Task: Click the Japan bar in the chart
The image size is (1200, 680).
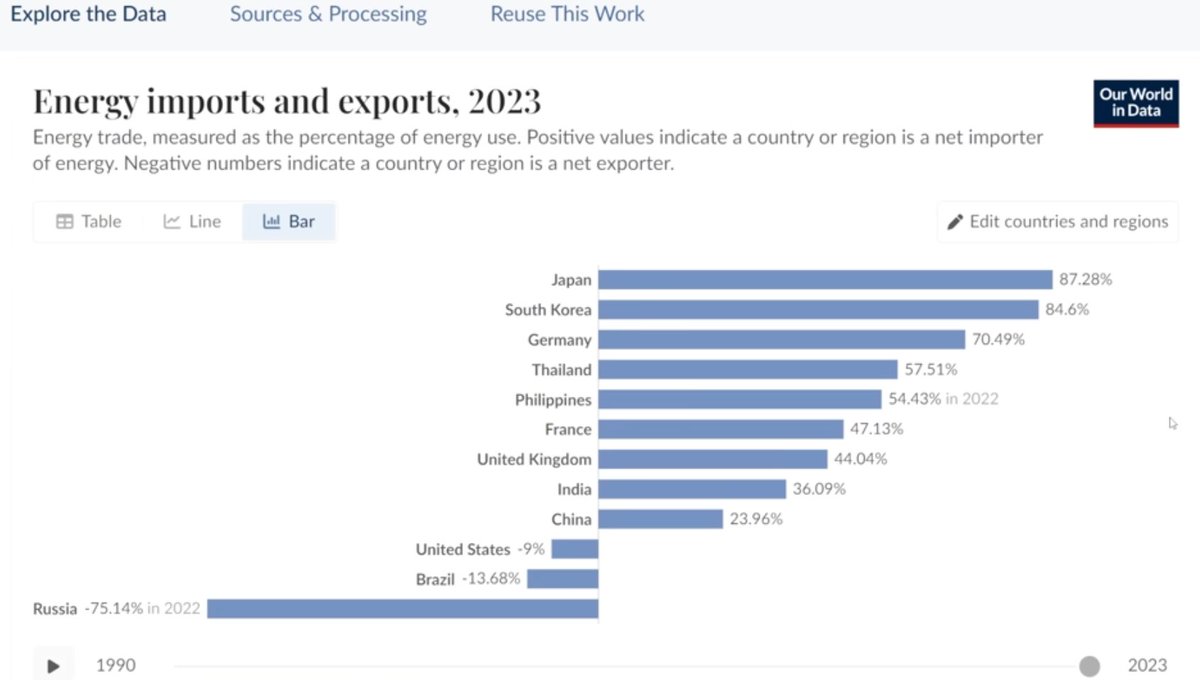Action: pos(825,280)
